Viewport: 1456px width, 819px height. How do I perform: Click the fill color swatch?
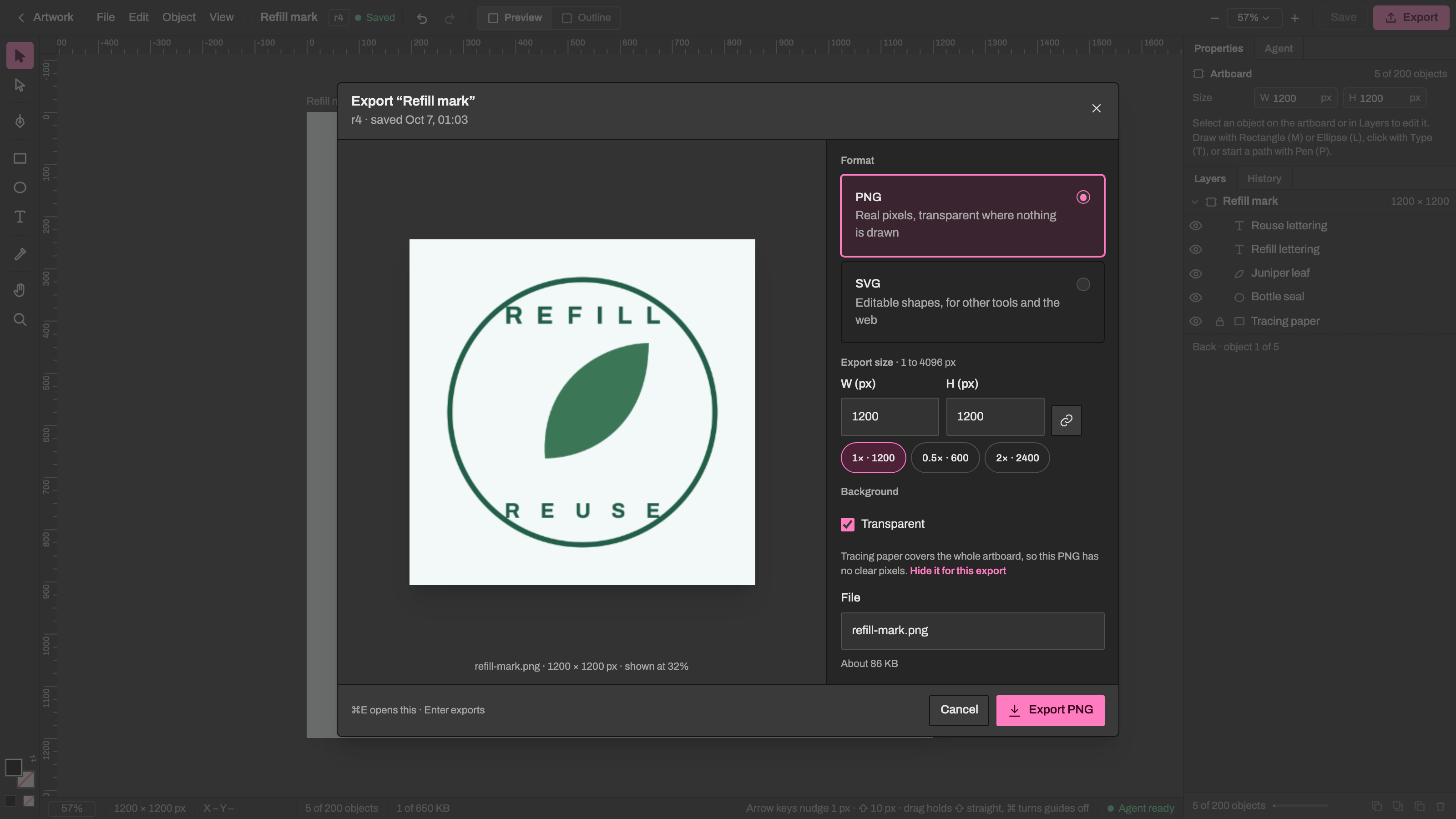14,767
